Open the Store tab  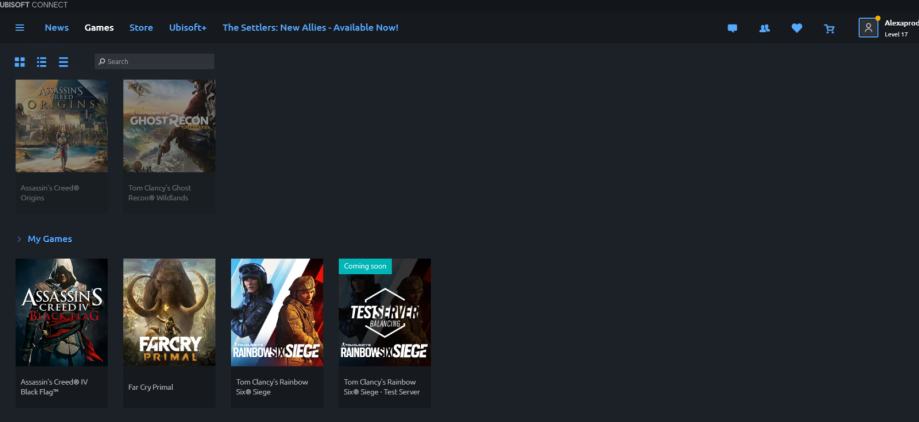click(141, 28)
